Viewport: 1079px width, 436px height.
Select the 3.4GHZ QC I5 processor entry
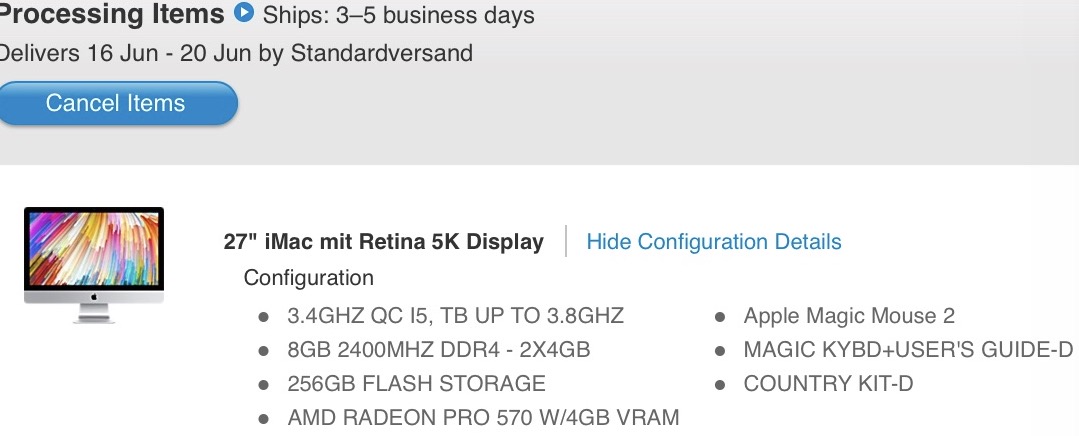456,316
